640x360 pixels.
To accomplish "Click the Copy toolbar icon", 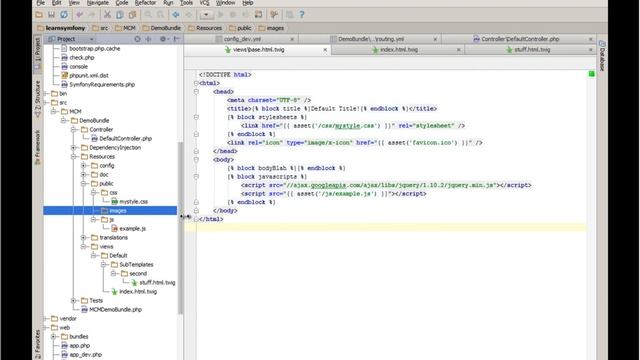I will tap(120, 15).
